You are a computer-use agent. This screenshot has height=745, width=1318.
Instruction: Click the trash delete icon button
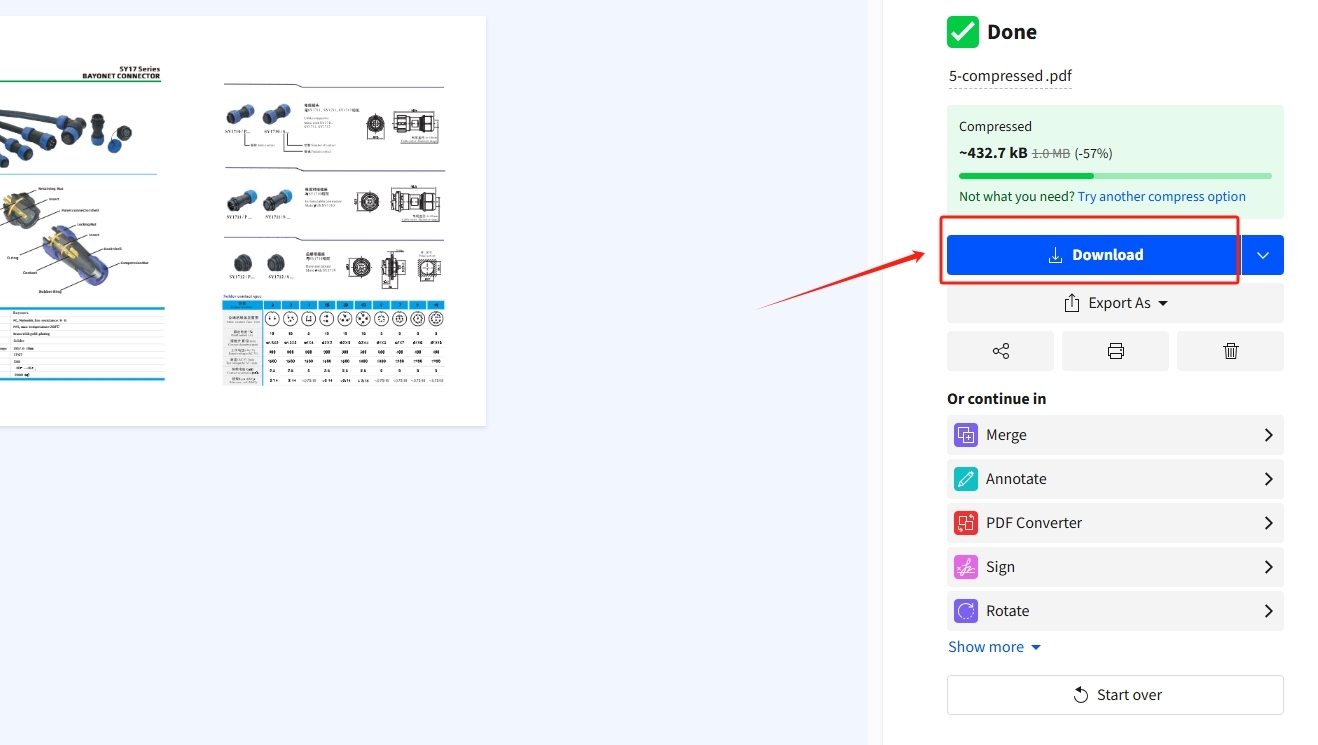[x=1230, y=351]
